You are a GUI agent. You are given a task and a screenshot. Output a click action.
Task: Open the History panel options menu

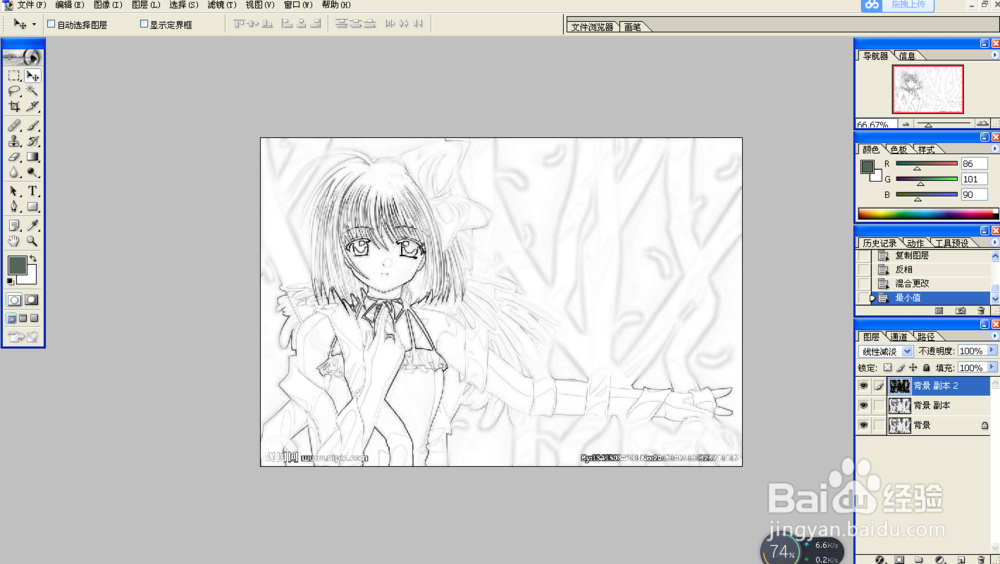[x=994, y=242]
